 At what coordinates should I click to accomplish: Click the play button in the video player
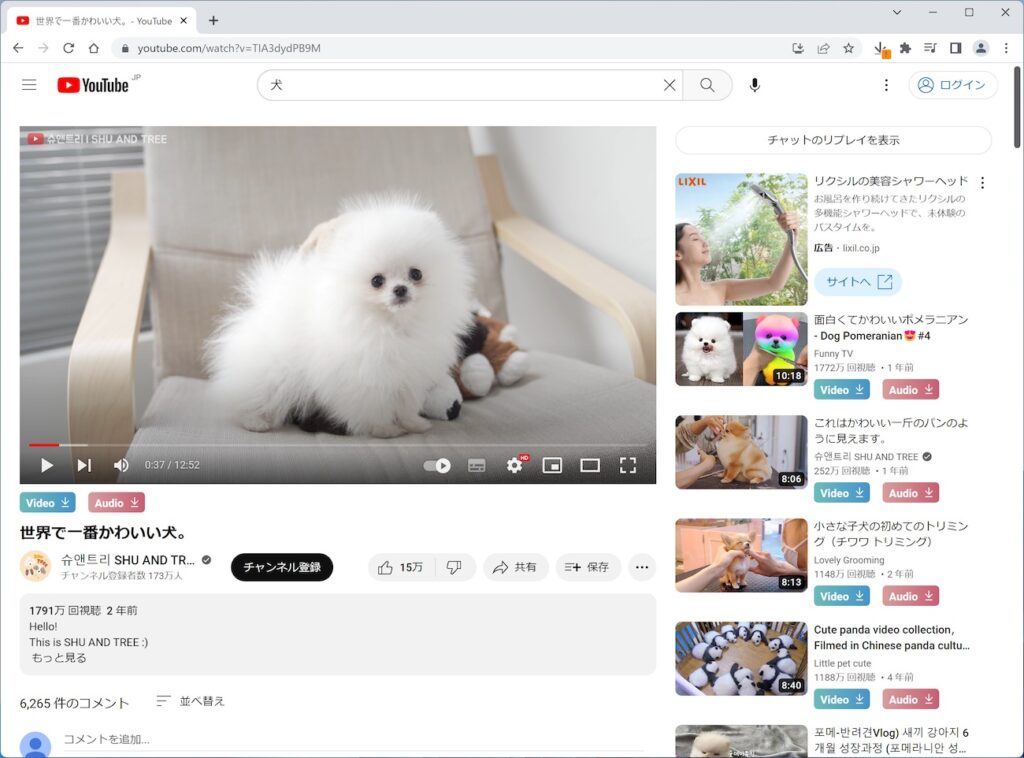(46, 464)
